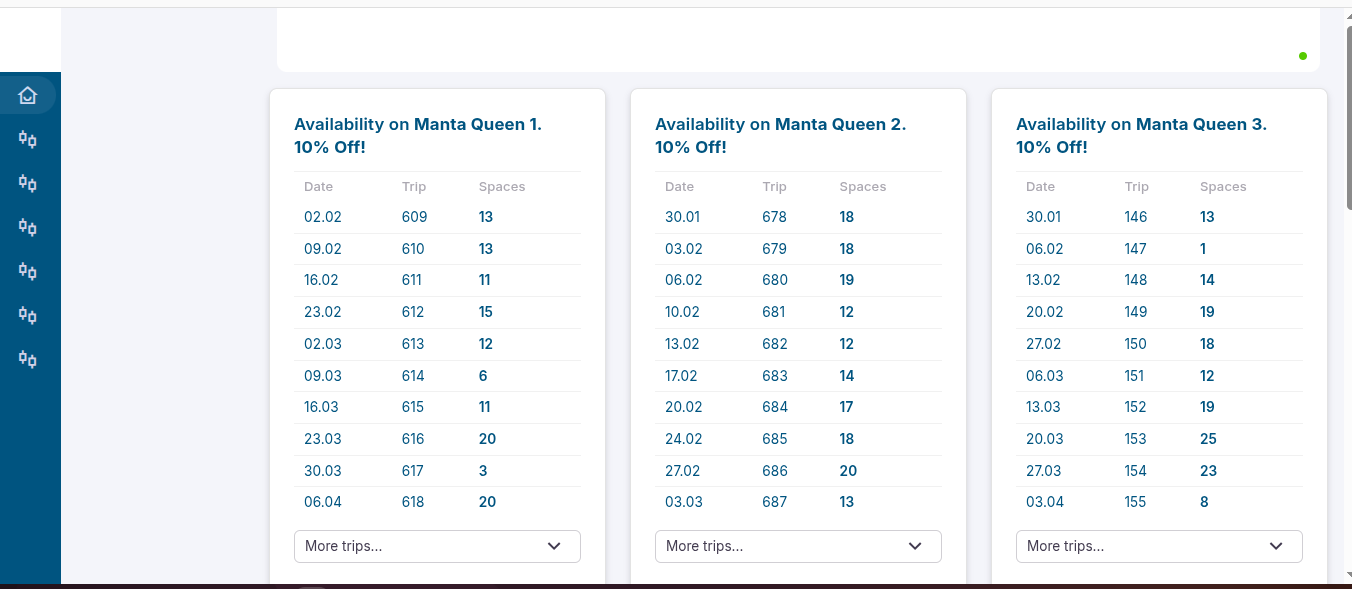Click the fourth candlestick icon in the sidebar
1352x589 pixels.
(x=28, y=272)
